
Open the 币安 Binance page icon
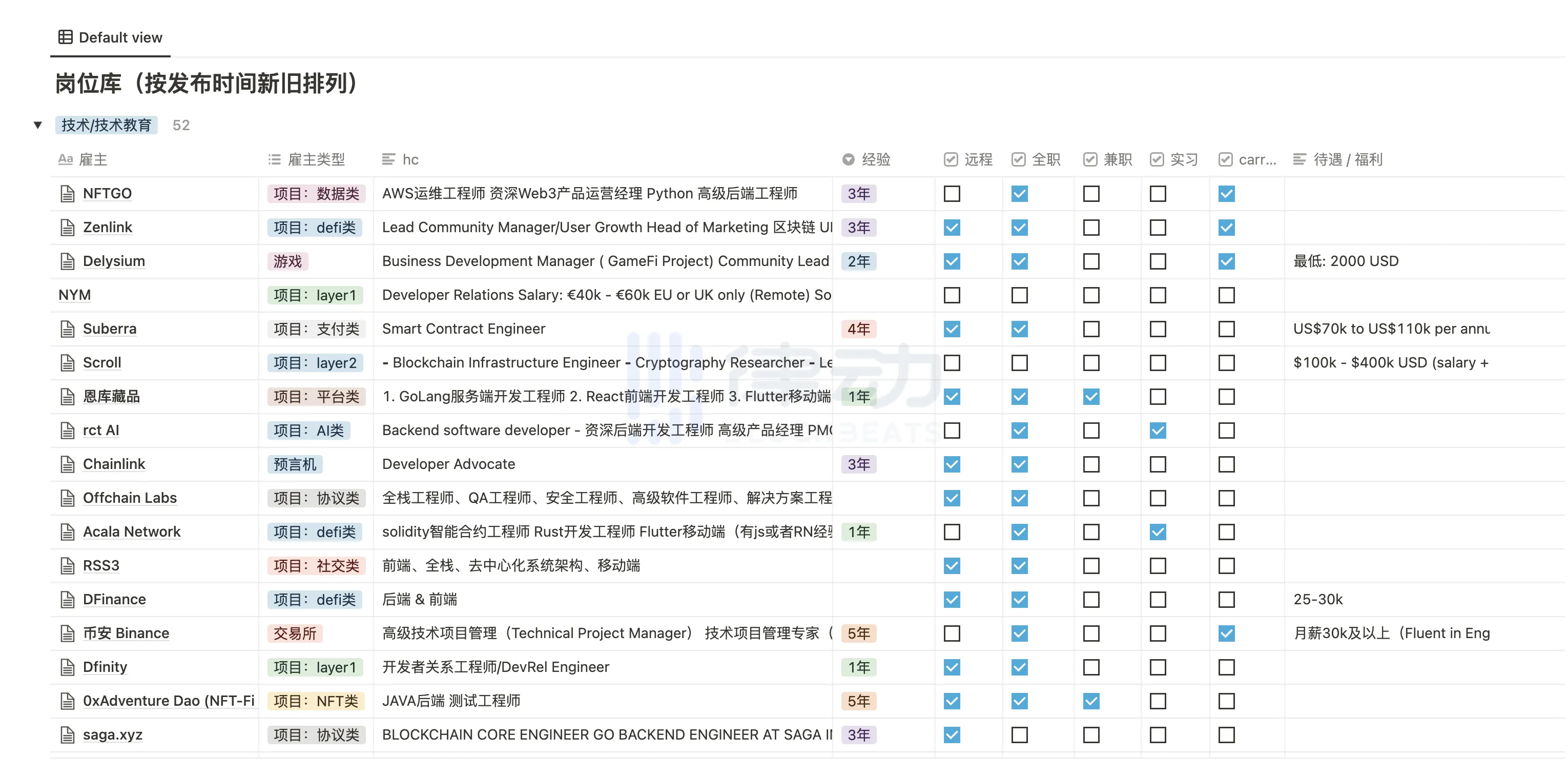click(x=68, y=633)
